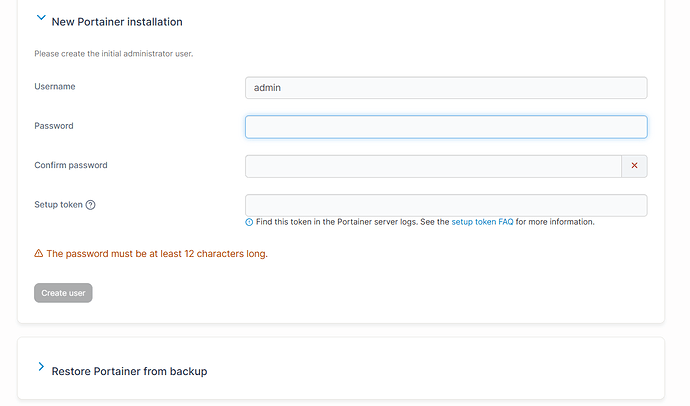This screenshot has width=690, height=406.
Task: Open the setup token FAQ link
Action: coord(482,222)
